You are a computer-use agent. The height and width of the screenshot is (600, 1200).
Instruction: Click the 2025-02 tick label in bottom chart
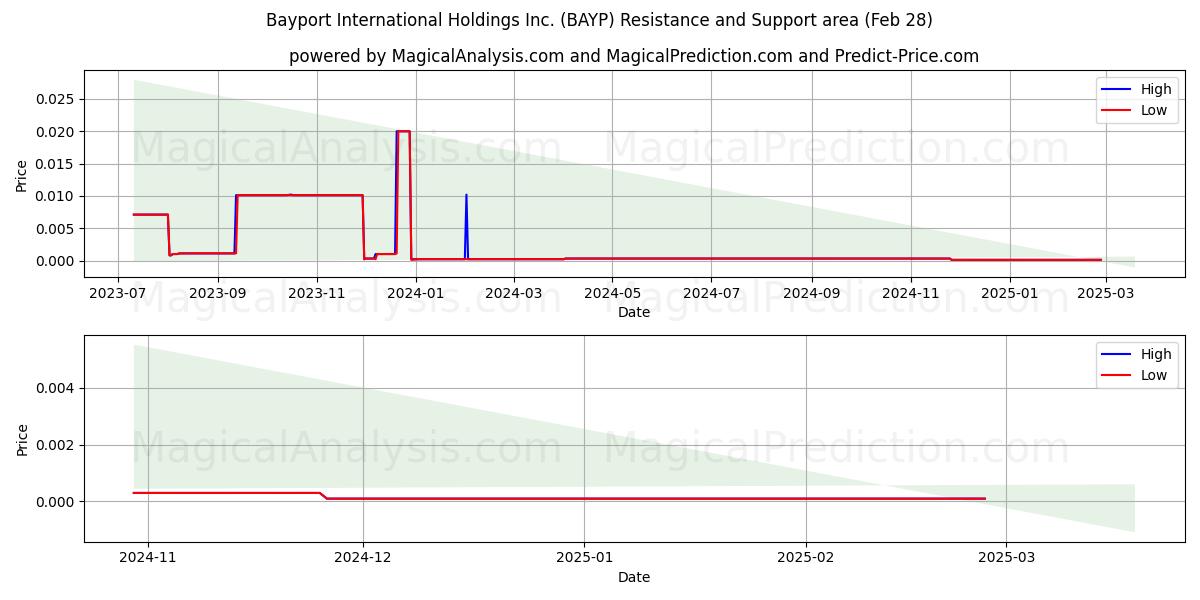[x=805, y=559]
